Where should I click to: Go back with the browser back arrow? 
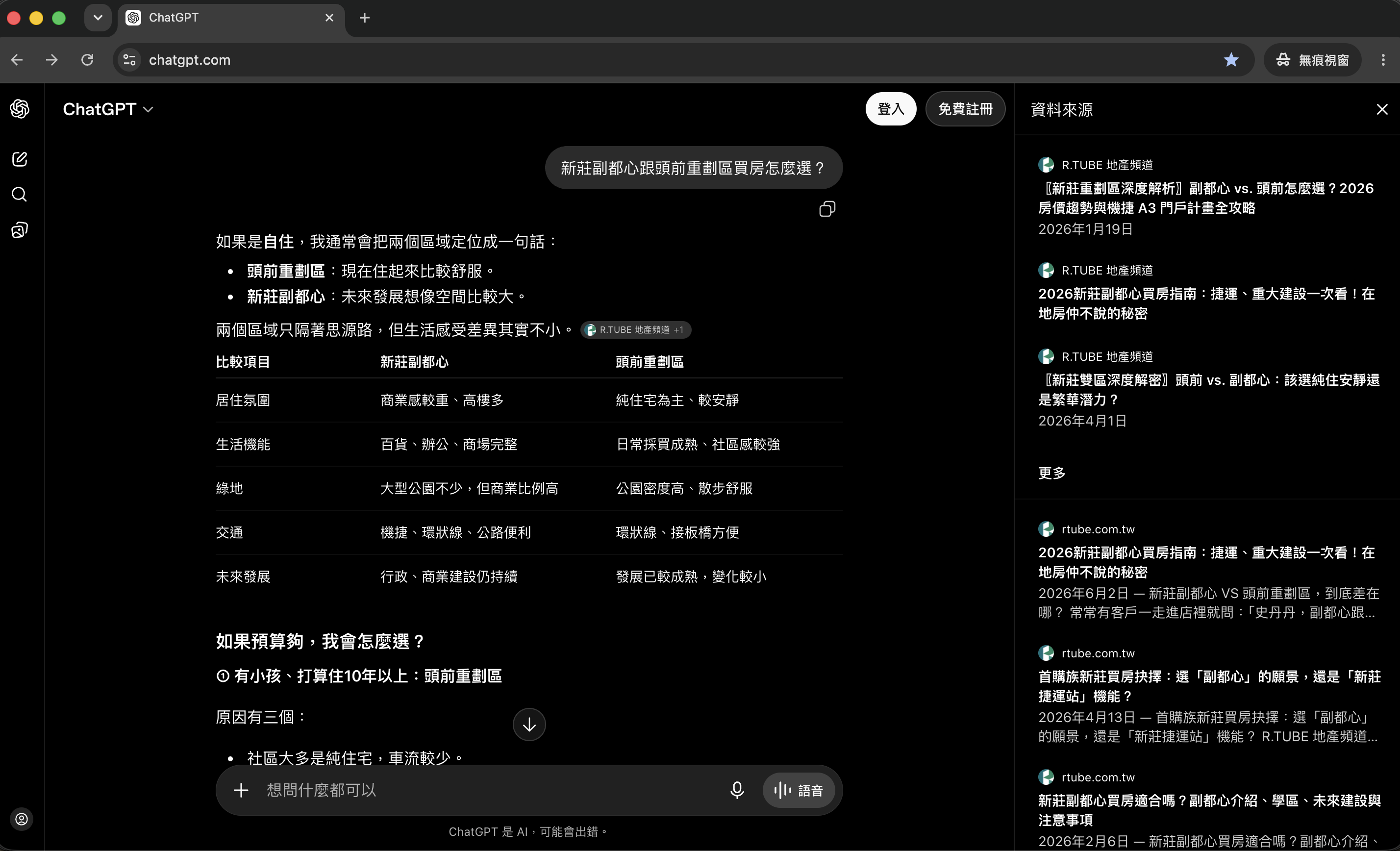17,60
